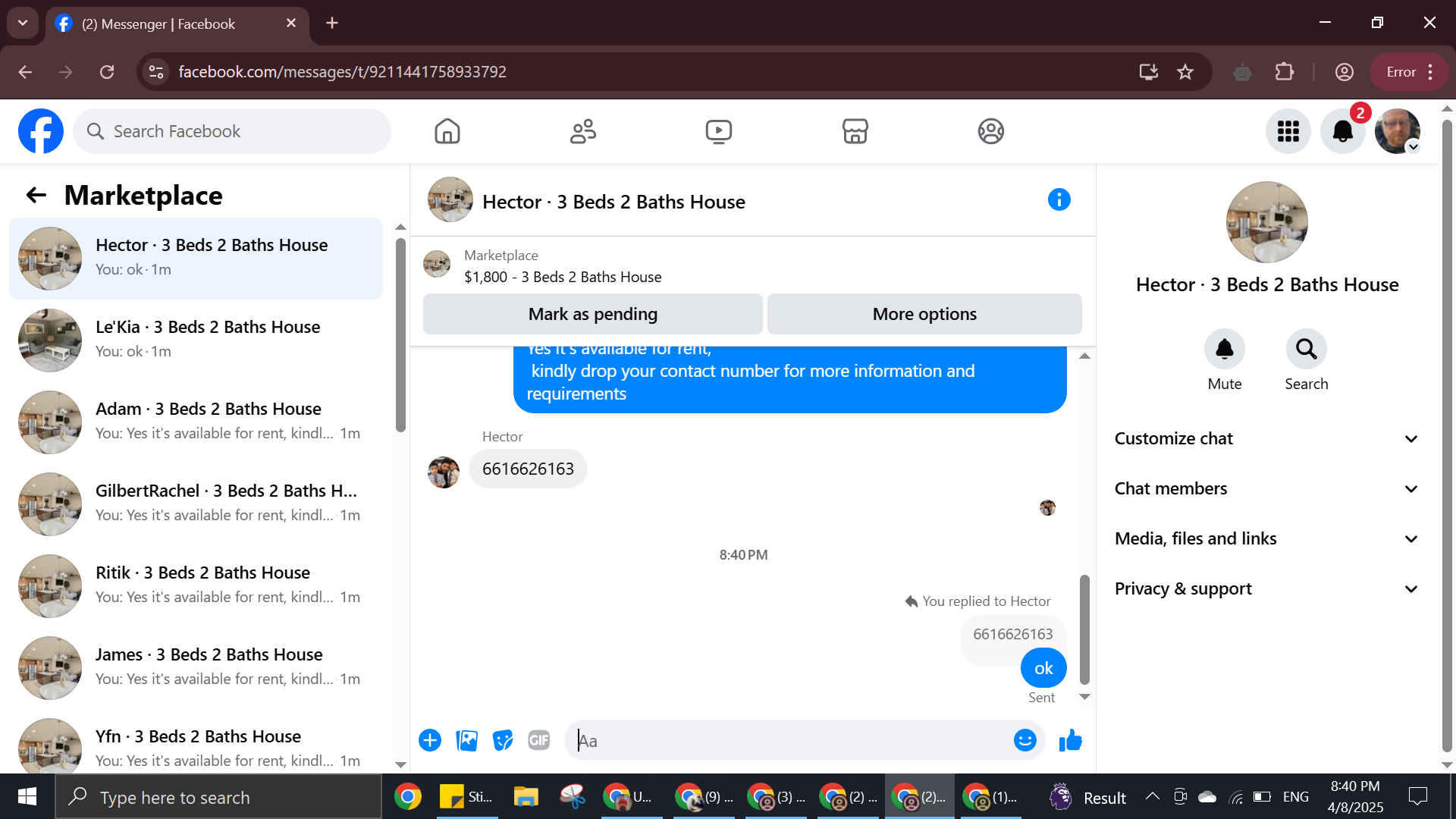
Task: Expand the Customize chat section
Action: (x=1265, y=439)
